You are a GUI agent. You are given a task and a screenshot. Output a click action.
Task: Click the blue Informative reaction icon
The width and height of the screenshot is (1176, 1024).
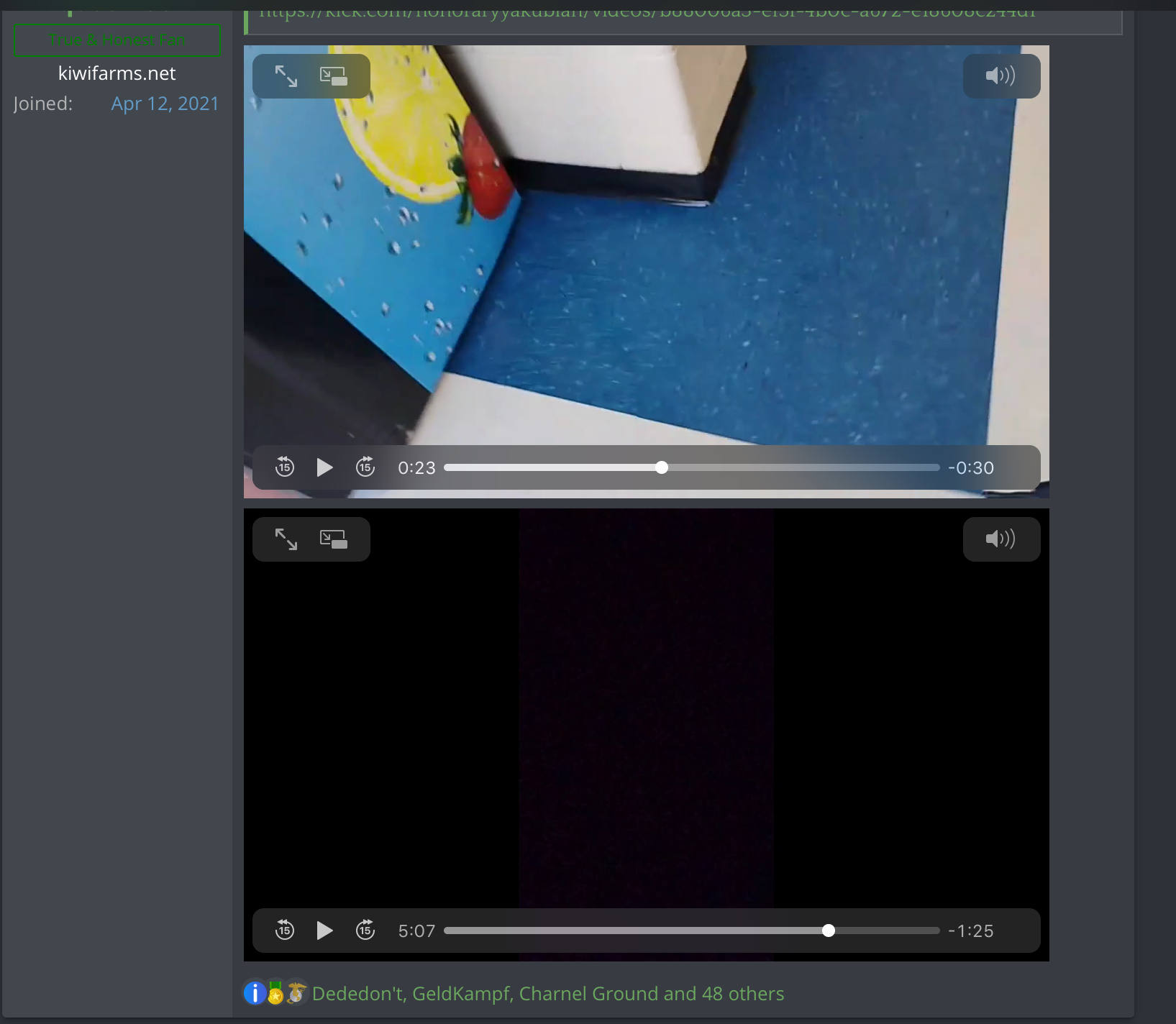coord(255,993)
